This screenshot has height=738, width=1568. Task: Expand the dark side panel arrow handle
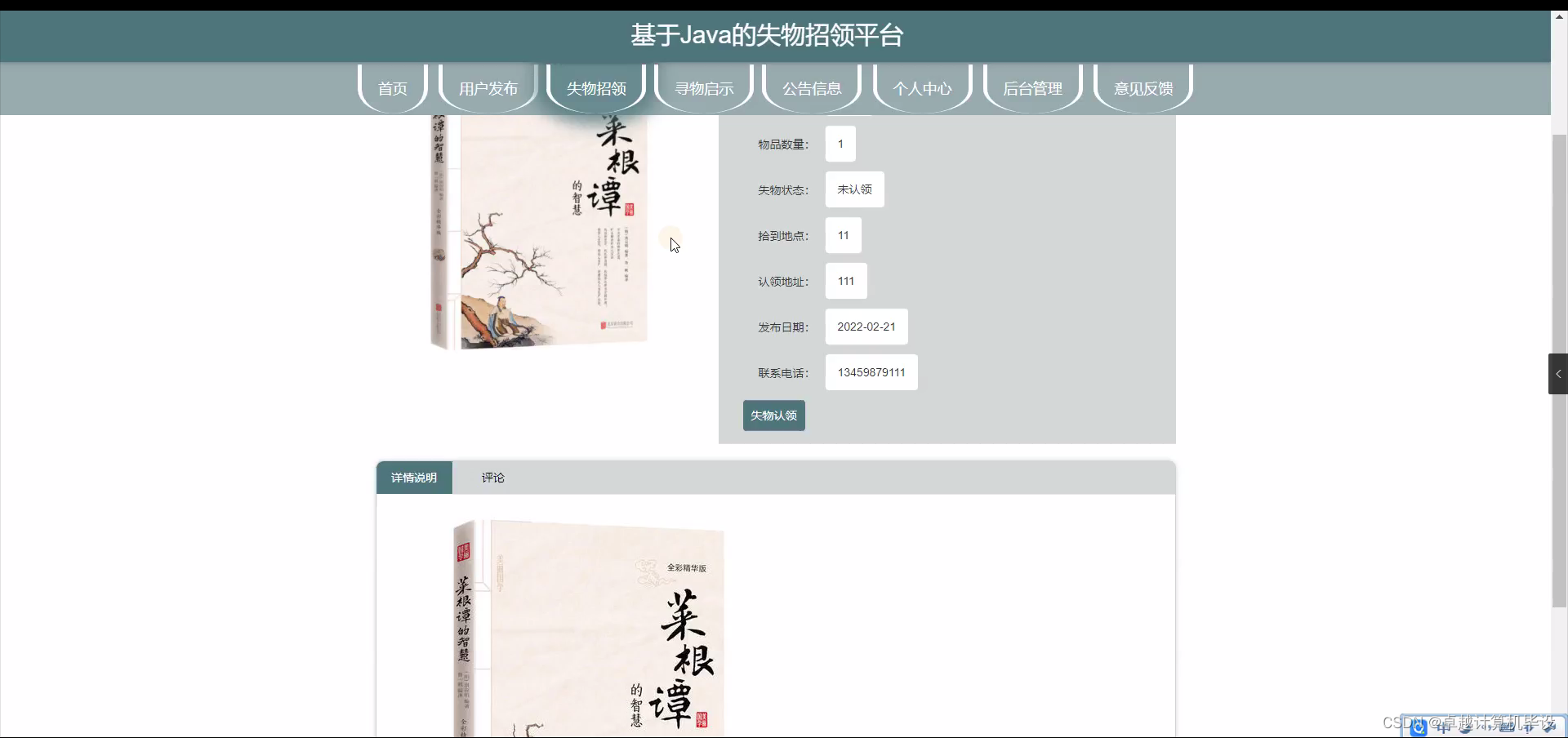[1558, 374]
